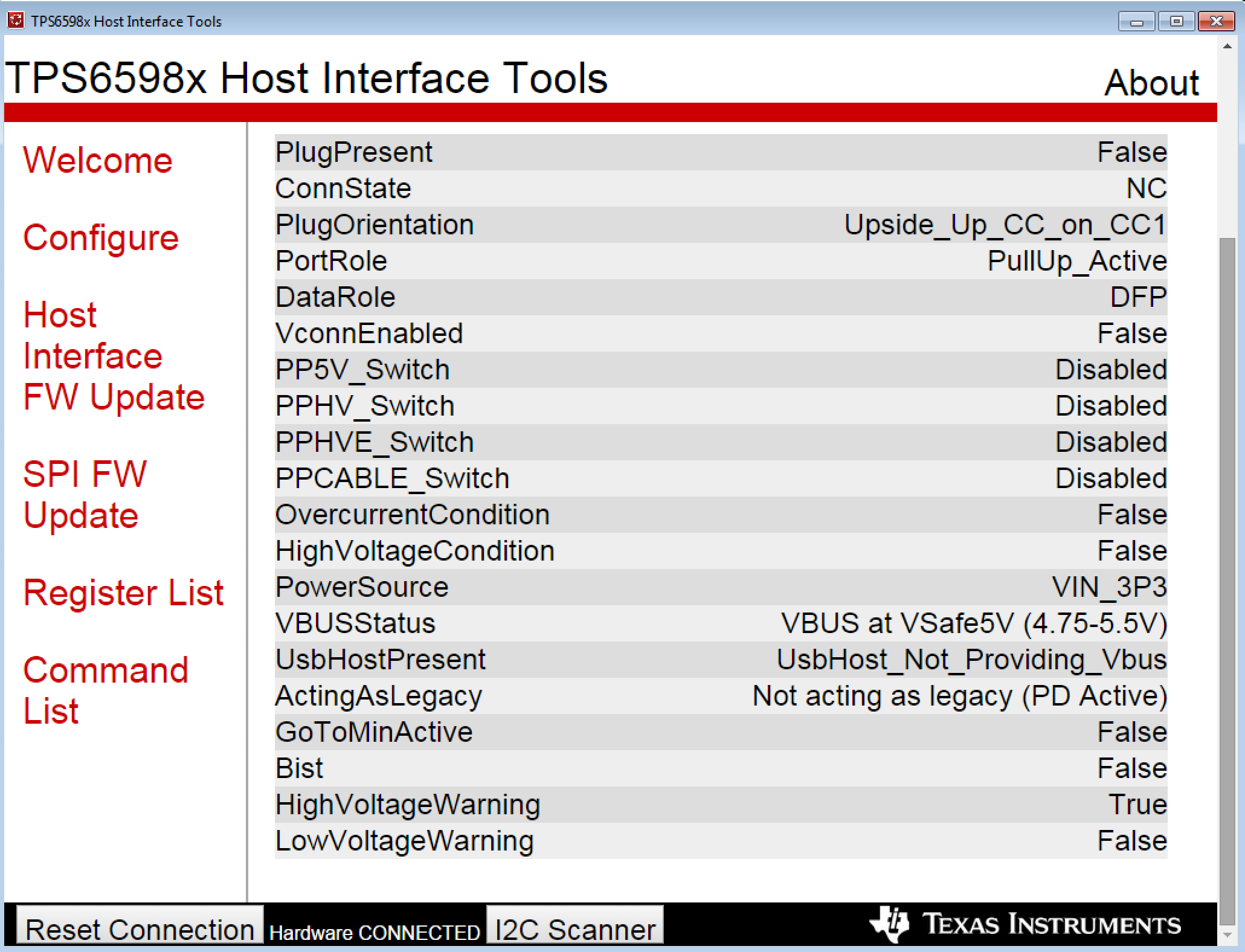This screenshot has height=952, width=1245.
Task: Open the About page
Action: (x=1151, y=83)
